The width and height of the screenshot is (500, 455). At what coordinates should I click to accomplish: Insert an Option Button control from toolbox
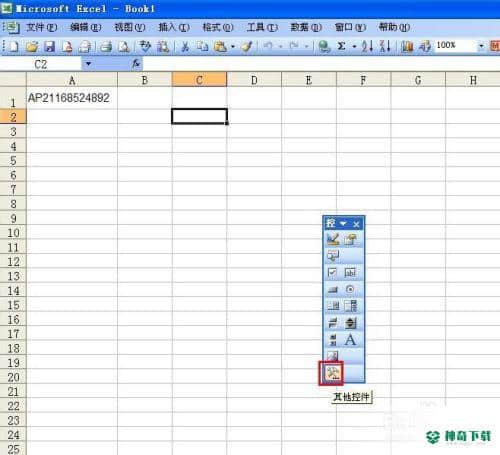[350, 289]
